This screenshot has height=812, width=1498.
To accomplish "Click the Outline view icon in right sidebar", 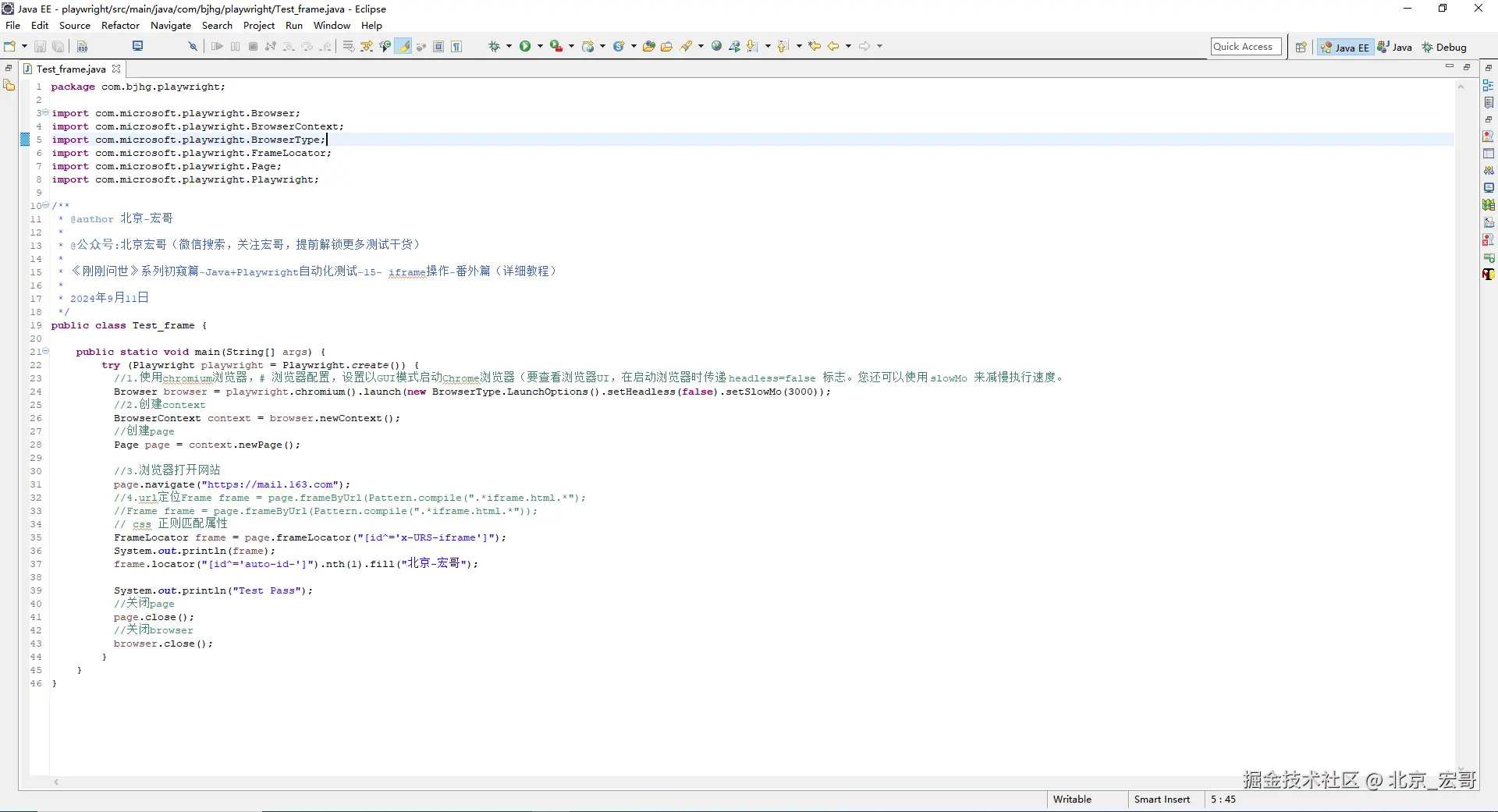I will [1489, 85].
